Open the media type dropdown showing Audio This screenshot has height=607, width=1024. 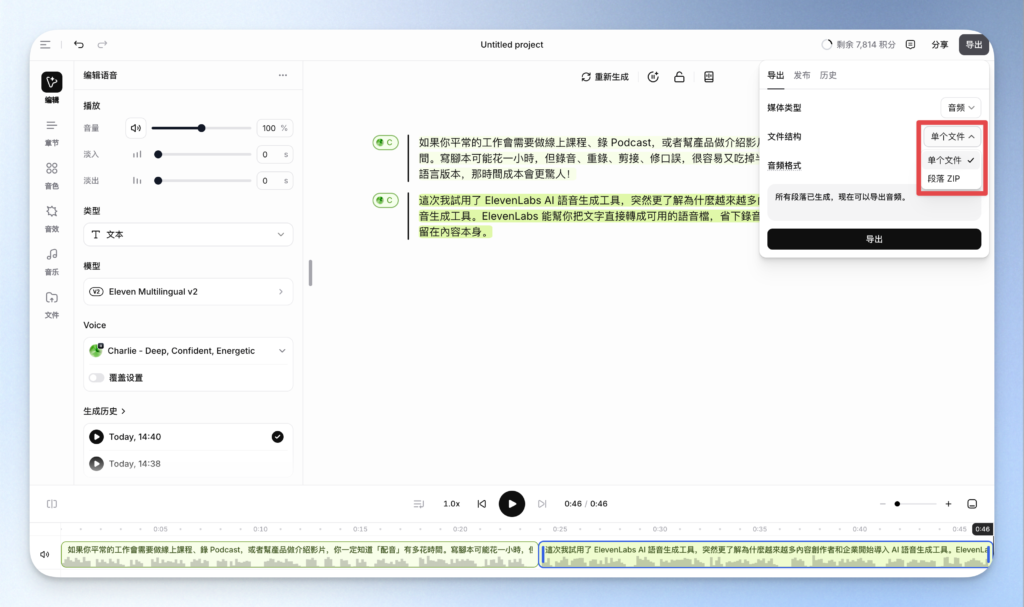click(961, 108)
